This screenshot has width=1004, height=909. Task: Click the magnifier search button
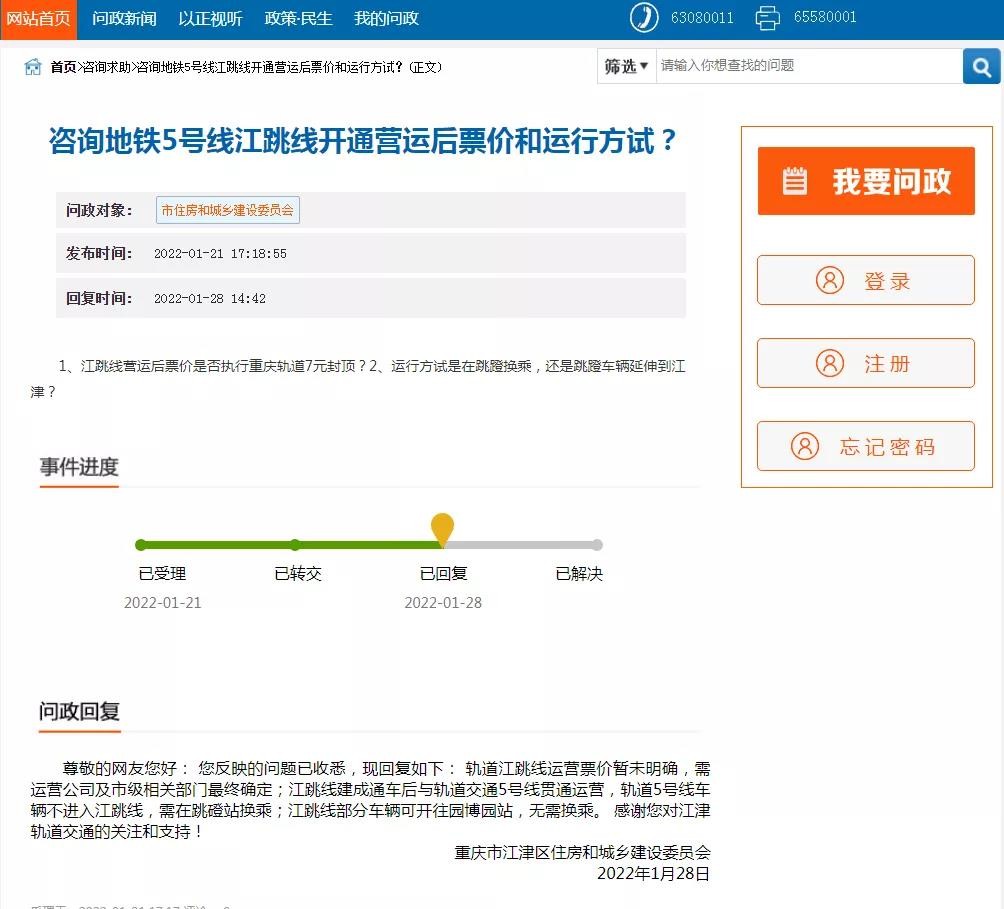point(982,66)
